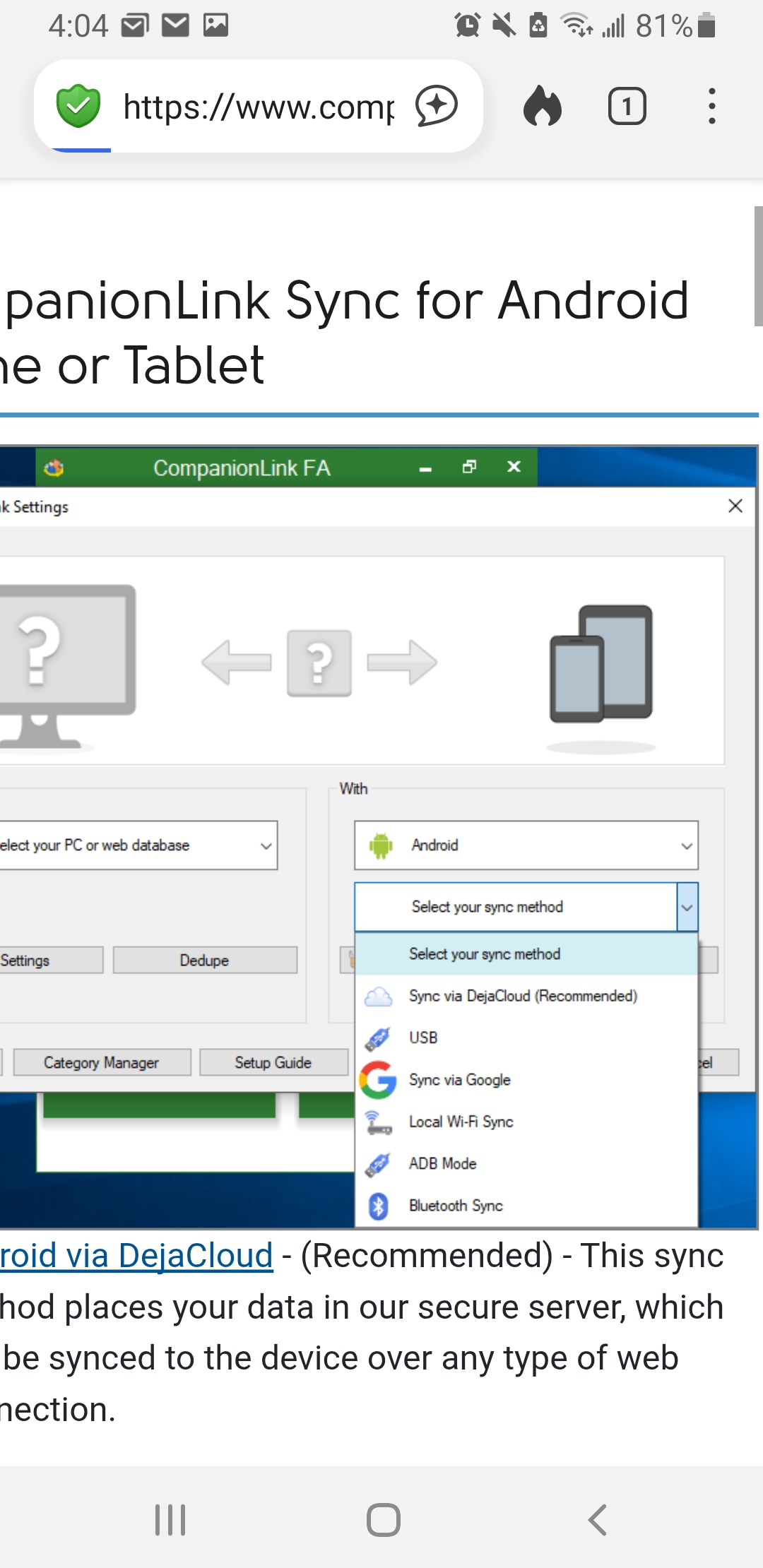Choose Sync via DejaCloud (Recommended)
The image size is (763, 1568).
pyautogui.click(x=526, y=996)
